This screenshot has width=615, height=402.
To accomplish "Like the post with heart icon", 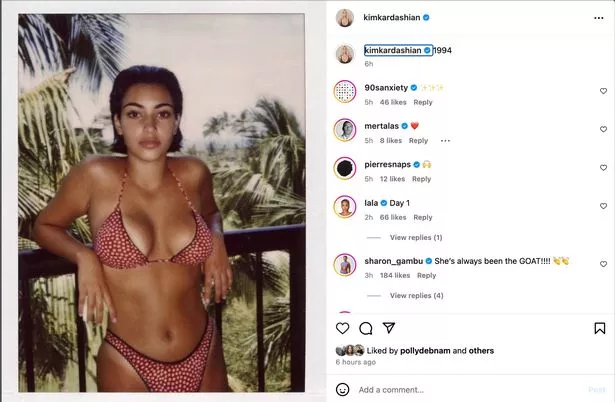I will pyautogui.click(x=342, y=328).
